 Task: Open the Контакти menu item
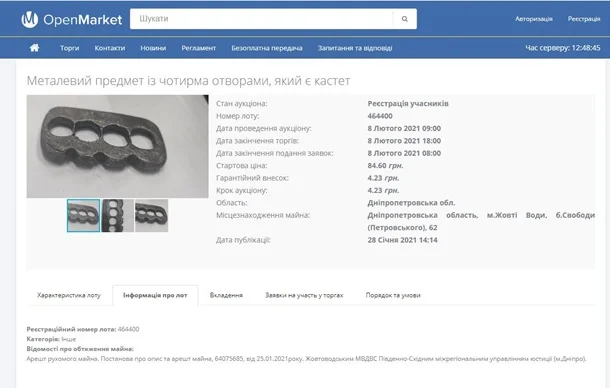tap(110, 48)
